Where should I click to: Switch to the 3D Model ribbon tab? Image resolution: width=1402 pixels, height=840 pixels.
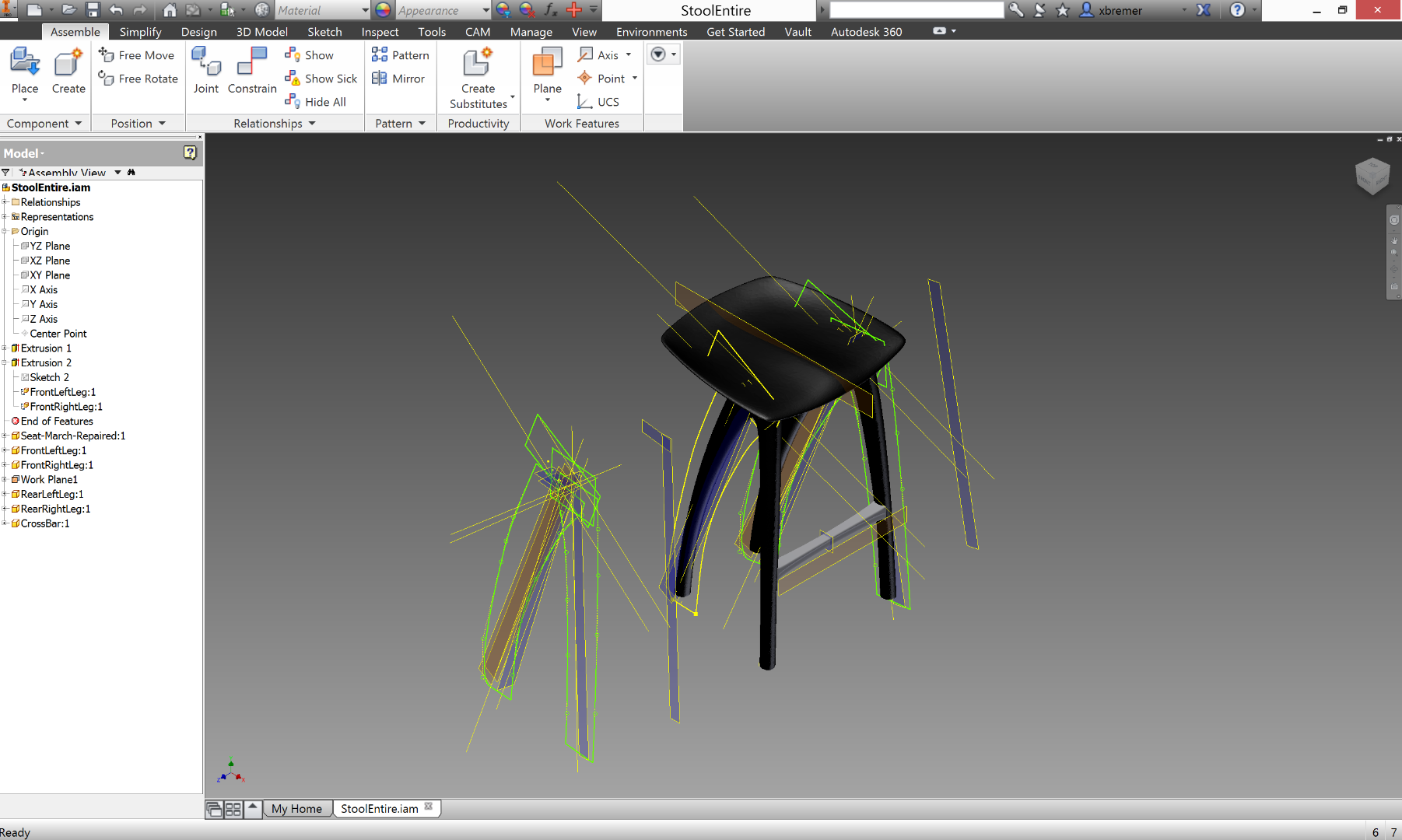point(262,32)
